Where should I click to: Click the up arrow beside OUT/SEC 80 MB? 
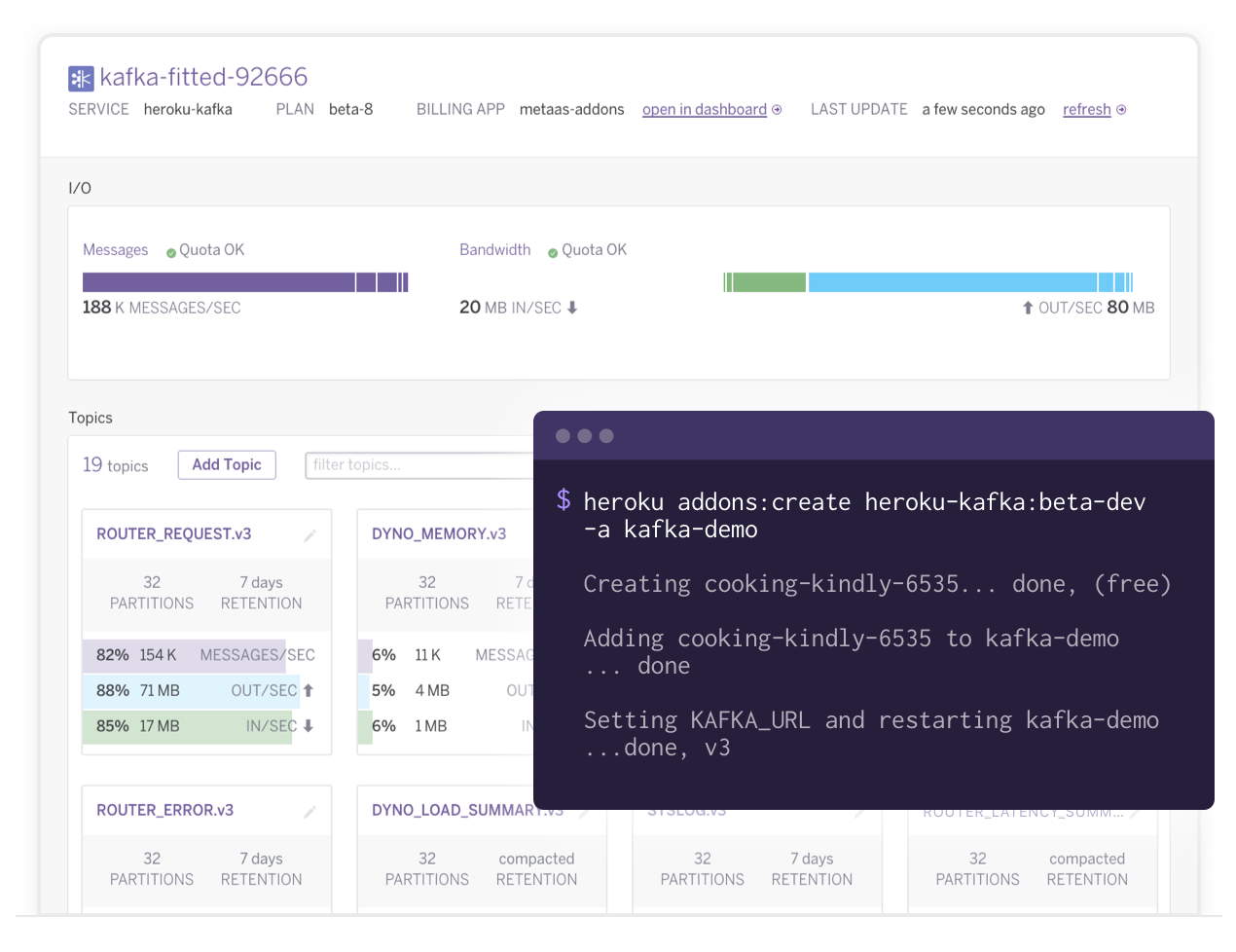click(x=1028, y=308)
